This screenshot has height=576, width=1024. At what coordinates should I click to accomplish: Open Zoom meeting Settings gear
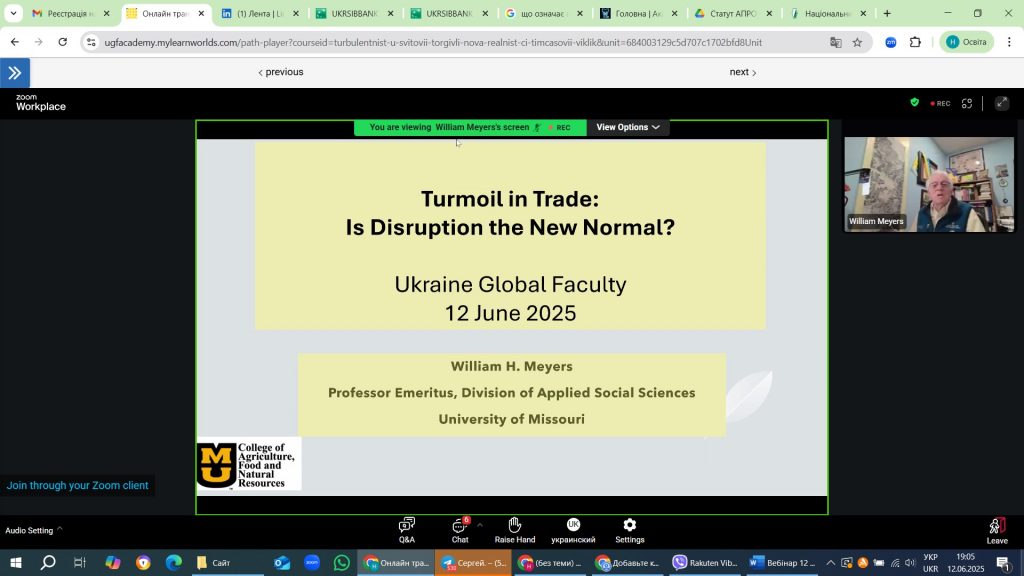pyautogui.click(x=629, y=530)
